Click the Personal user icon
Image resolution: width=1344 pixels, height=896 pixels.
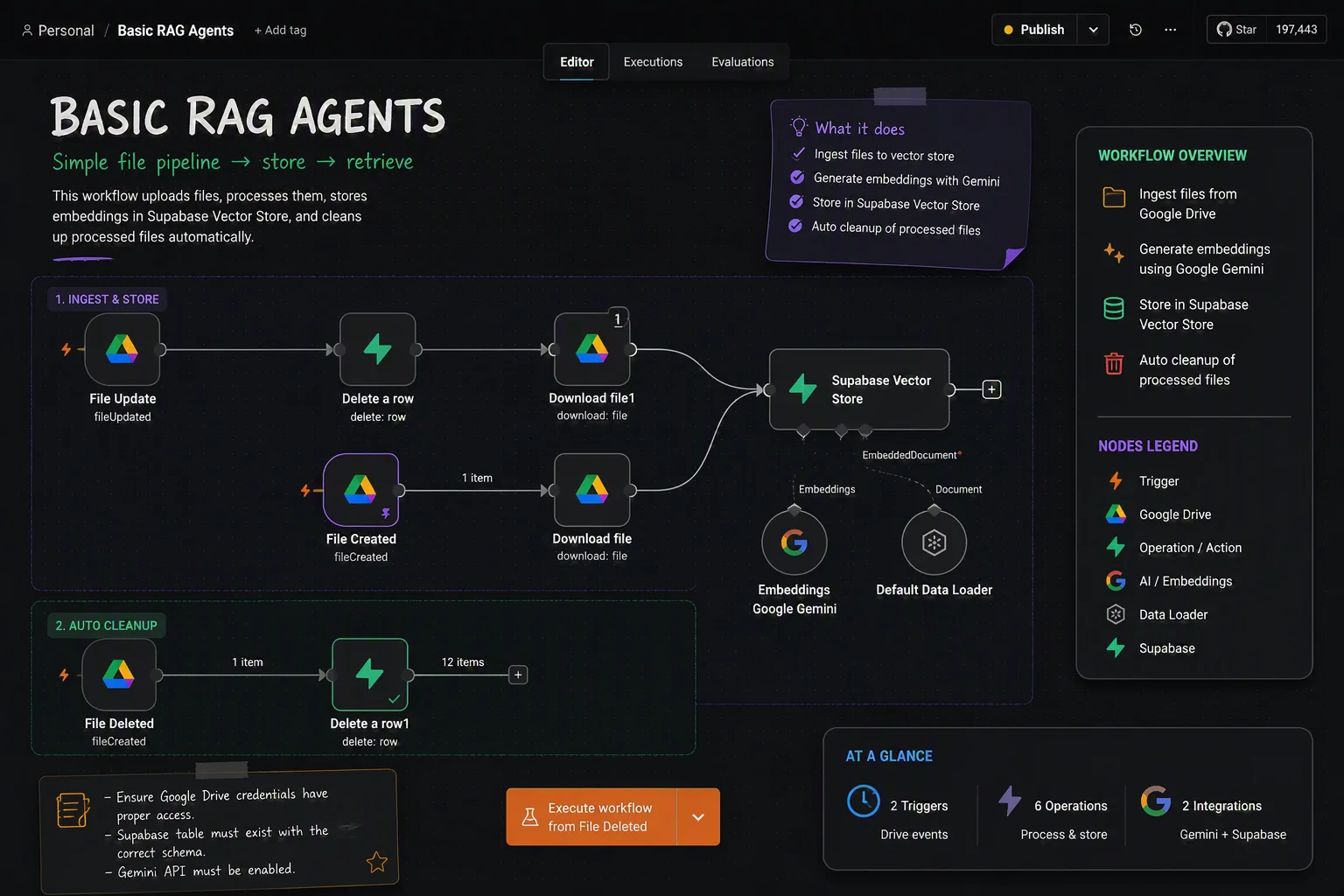(x=27, y=31)
